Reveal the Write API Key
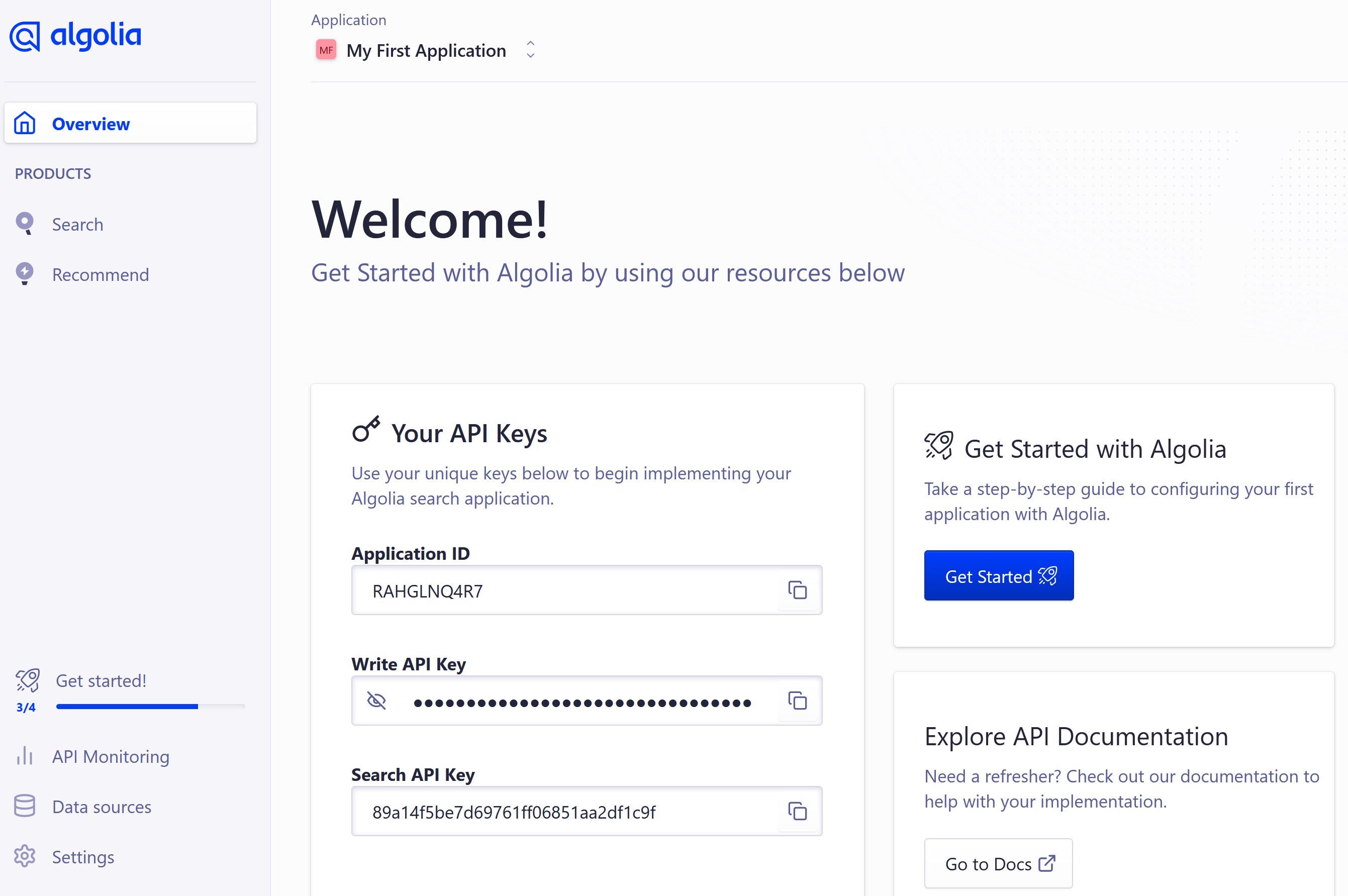 [376, 701]
